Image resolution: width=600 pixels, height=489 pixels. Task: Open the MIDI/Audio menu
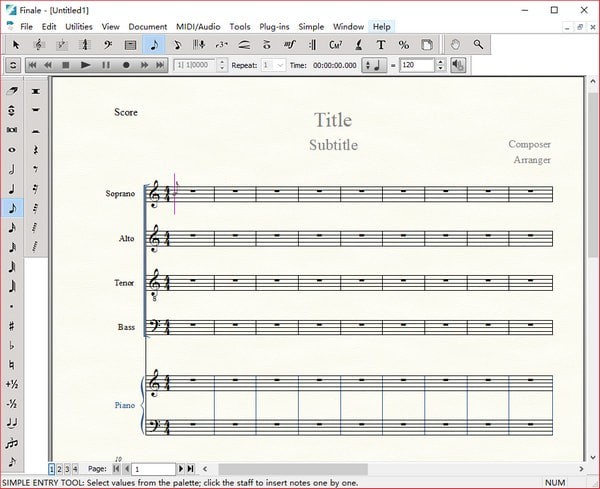[198, 26]
